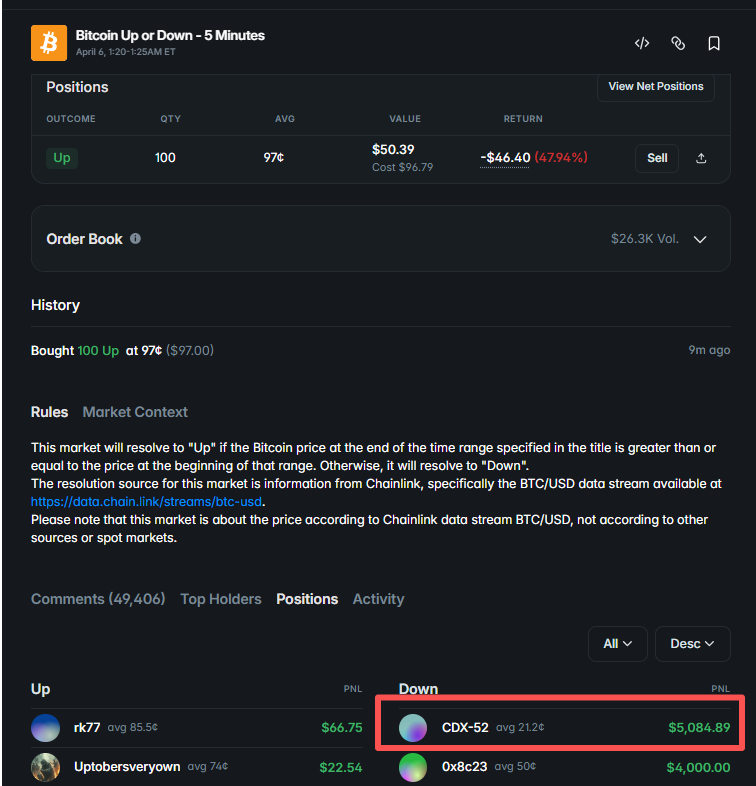Click Uptobersveryown's avg 74¢ text
The width and height of the screenshot is (756, 786).
(x=208, y=766)
